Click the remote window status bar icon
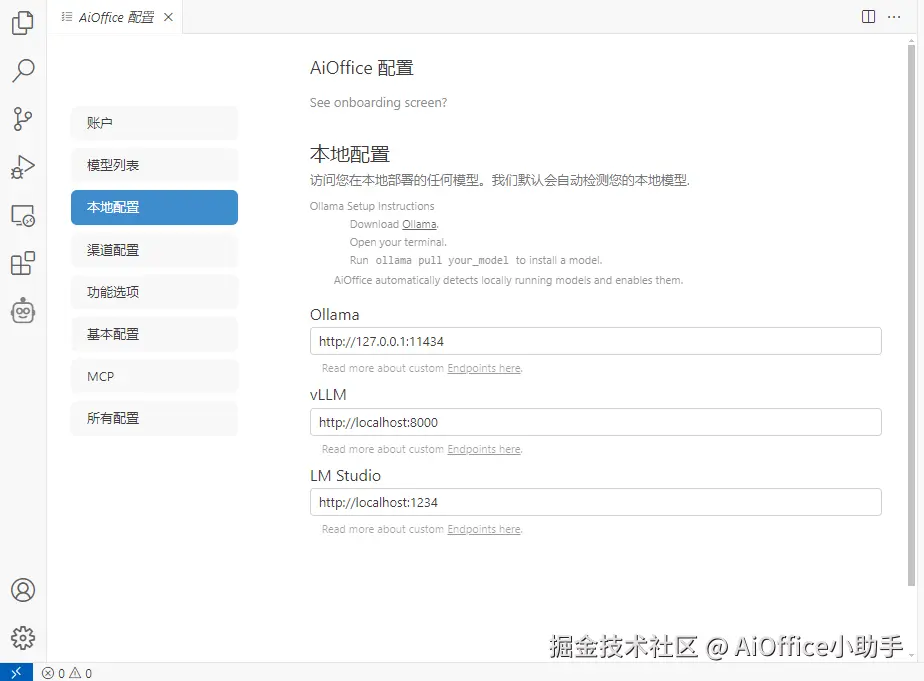This screenshot has height=681, width=924. (16, 672)
